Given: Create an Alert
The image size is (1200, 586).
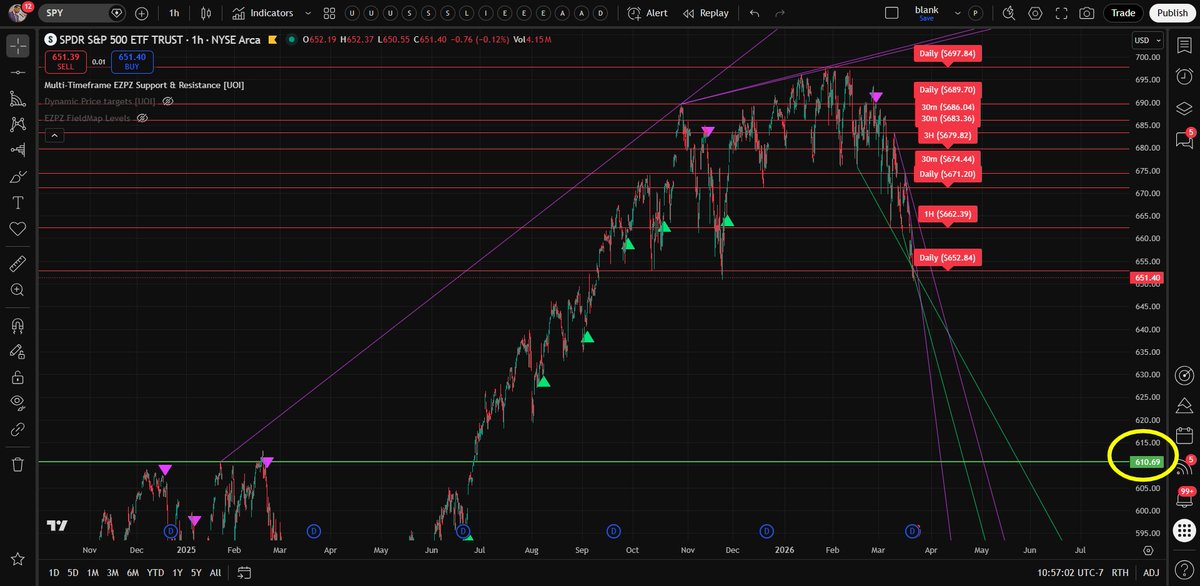Looking at the screenshot, I should coord(648,13).
